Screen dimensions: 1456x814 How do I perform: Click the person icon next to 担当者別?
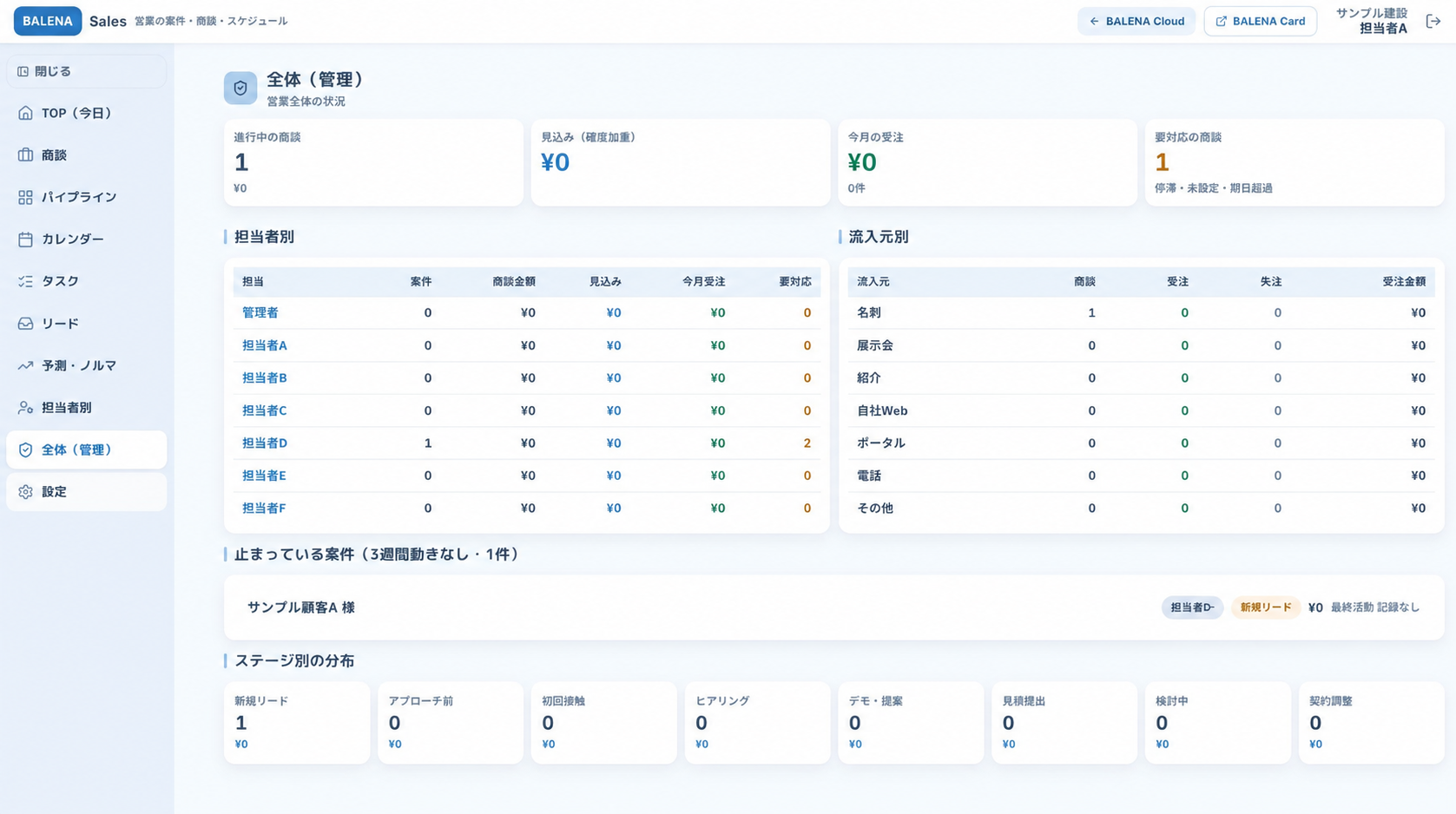click(x=25, y=408)
